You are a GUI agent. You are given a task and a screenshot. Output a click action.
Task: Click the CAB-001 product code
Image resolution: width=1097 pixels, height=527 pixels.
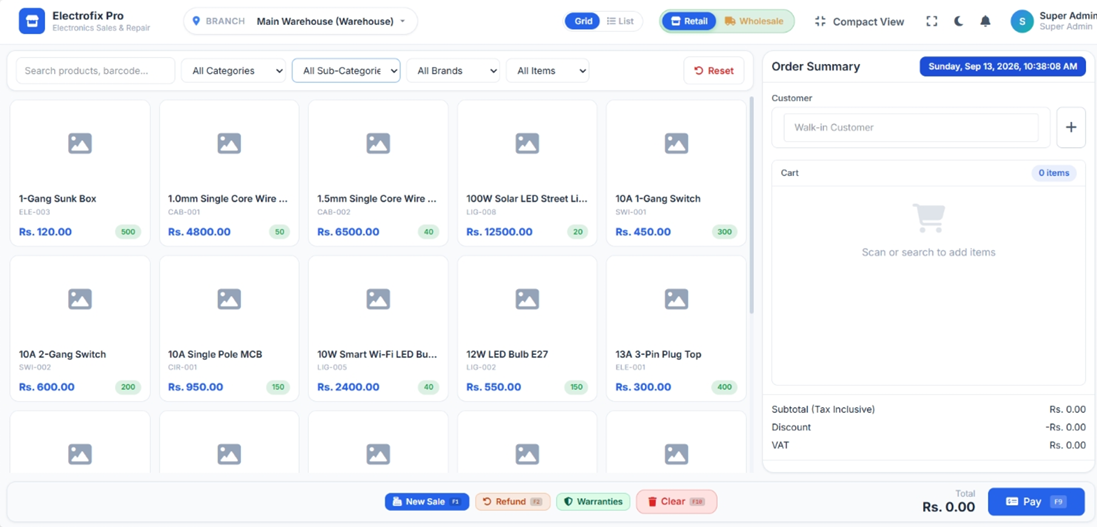pyautogui.click(x=184, y=211)
